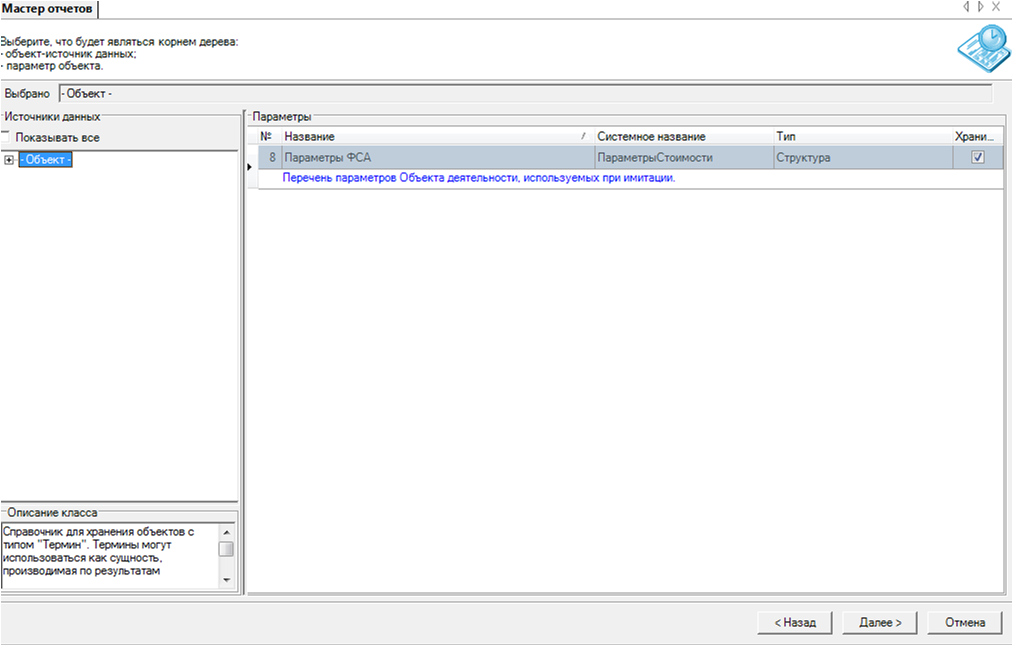Click the report wizard clock icon
The image size is (1014, 647).
981,46
